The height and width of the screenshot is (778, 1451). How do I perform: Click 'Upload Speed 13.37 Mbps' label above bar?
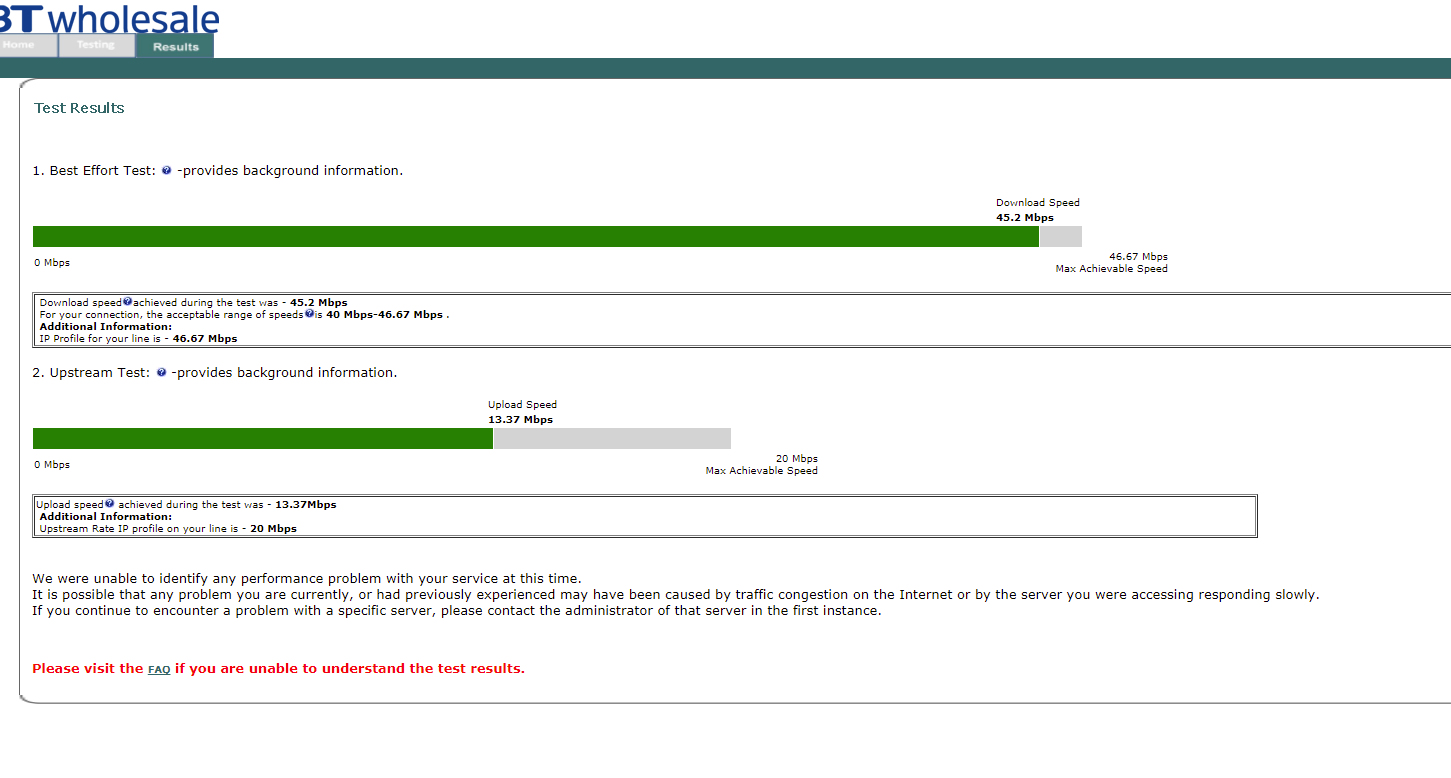click(521, 412)
